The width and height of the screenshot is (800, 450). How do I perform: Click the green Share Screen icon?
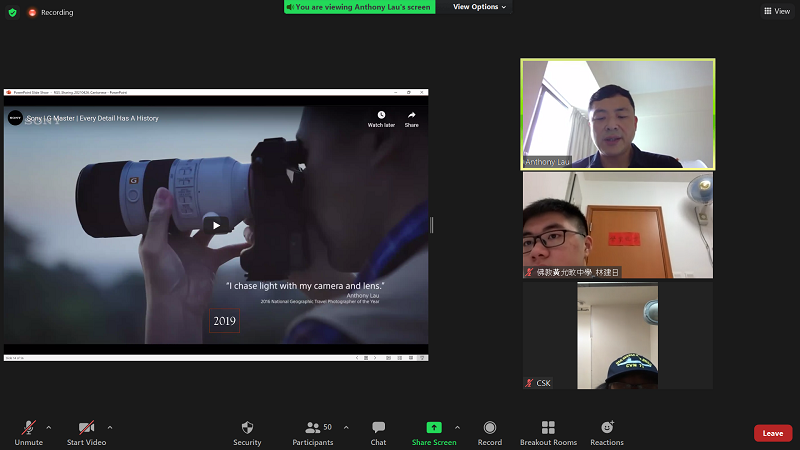coord(434,428)
